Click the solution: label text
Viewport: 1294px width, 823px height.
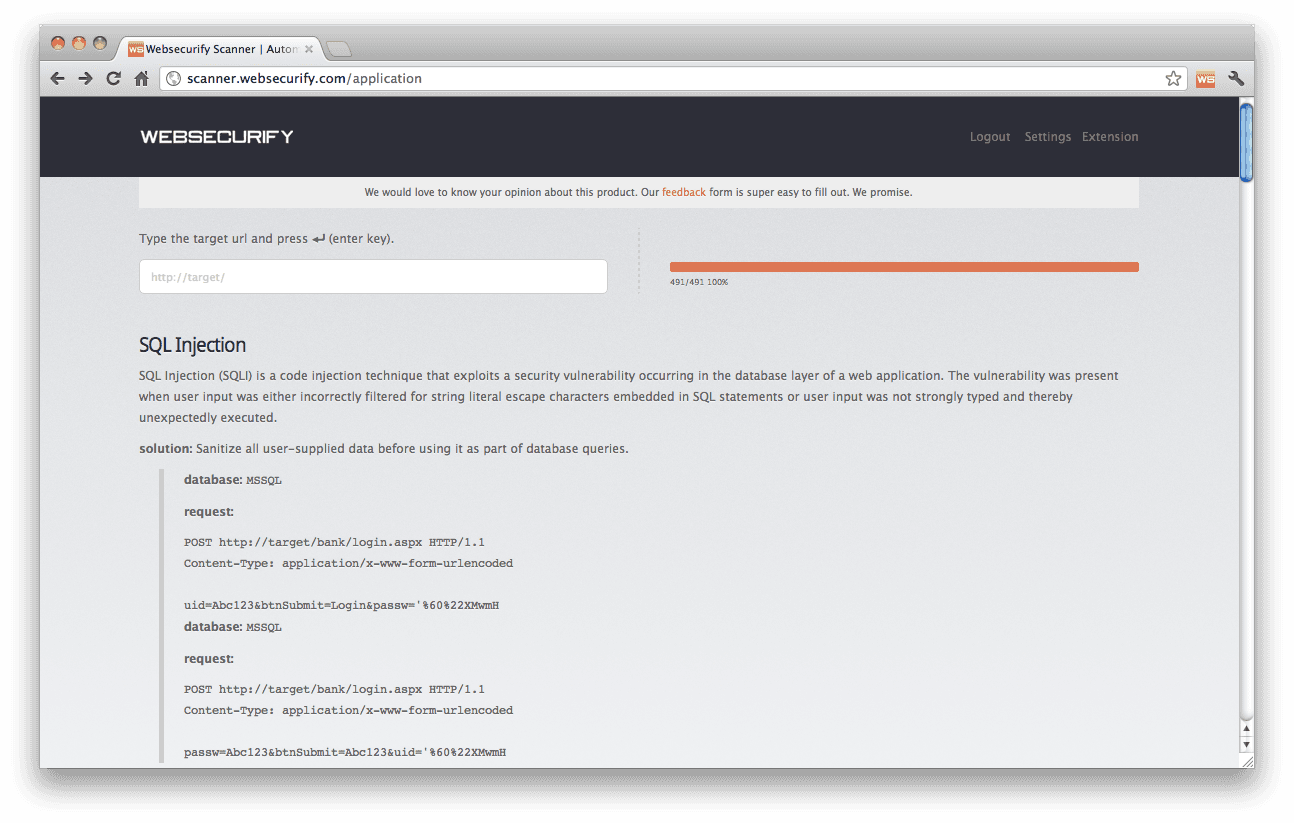[165, 448]
